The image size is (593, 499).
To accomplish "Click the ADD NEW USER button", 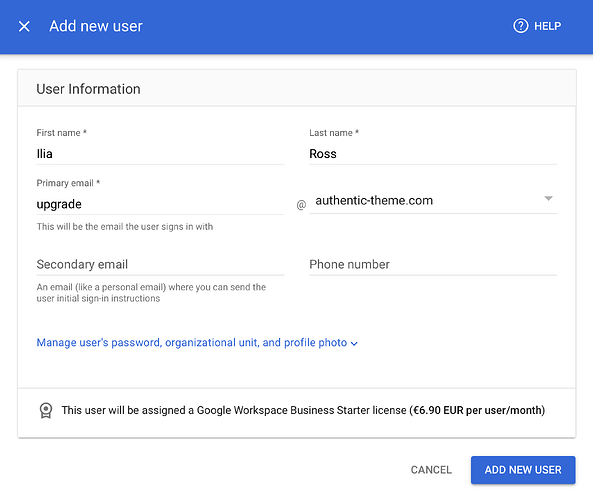I will pyautogui.click(x=523, y=470).
